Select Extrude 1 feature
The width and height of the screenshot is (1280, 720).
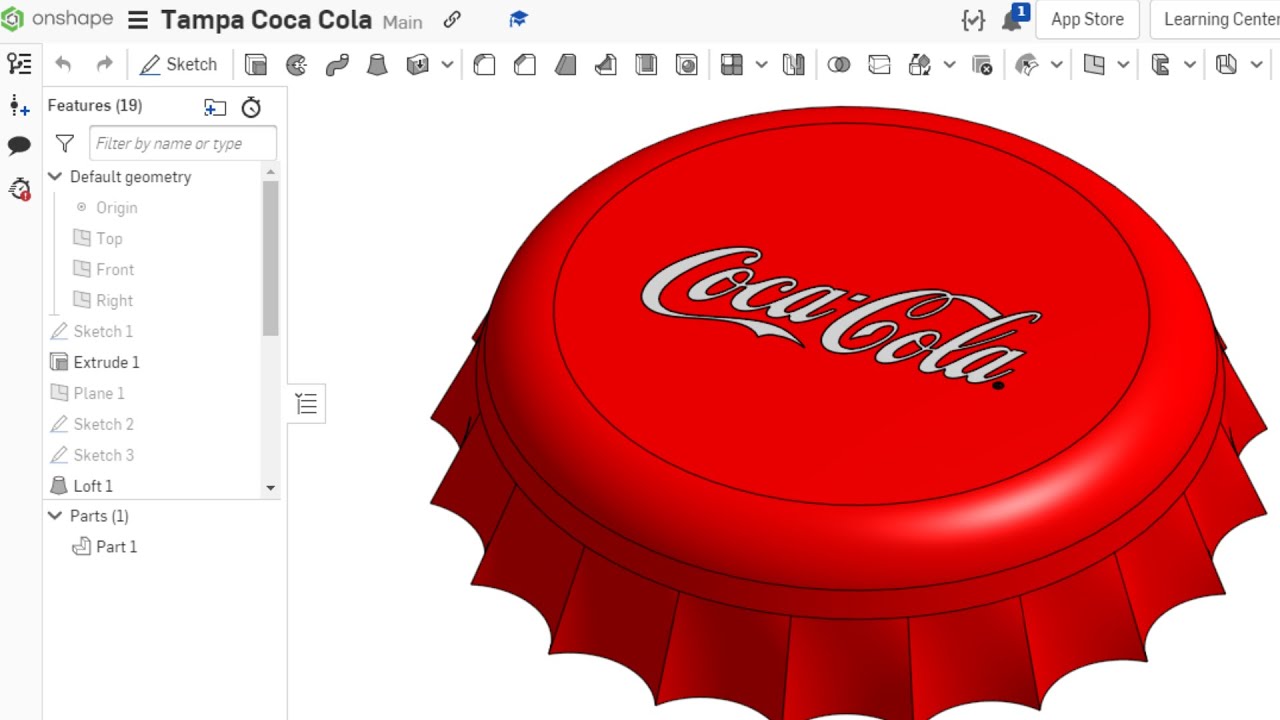(106, 363)
